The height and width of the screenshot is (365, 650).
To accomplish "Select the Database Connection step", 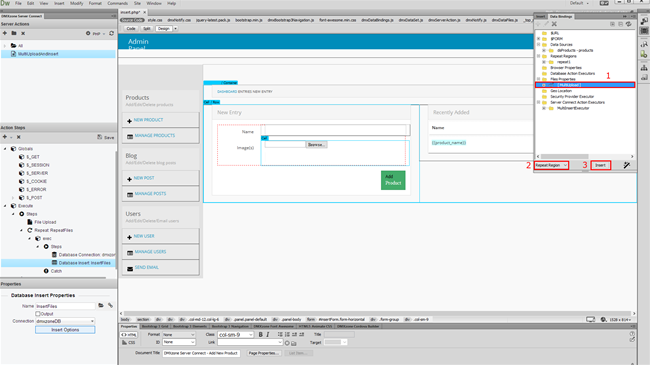I will coord(87,255).
